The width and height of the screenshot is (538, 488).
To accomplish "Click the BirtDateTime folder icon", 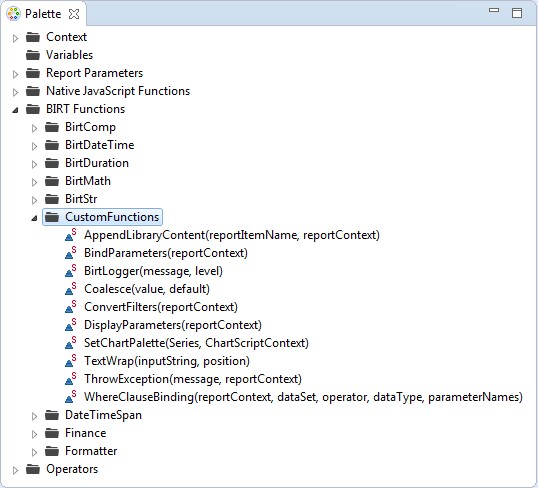I will click(x=52, y=145).
